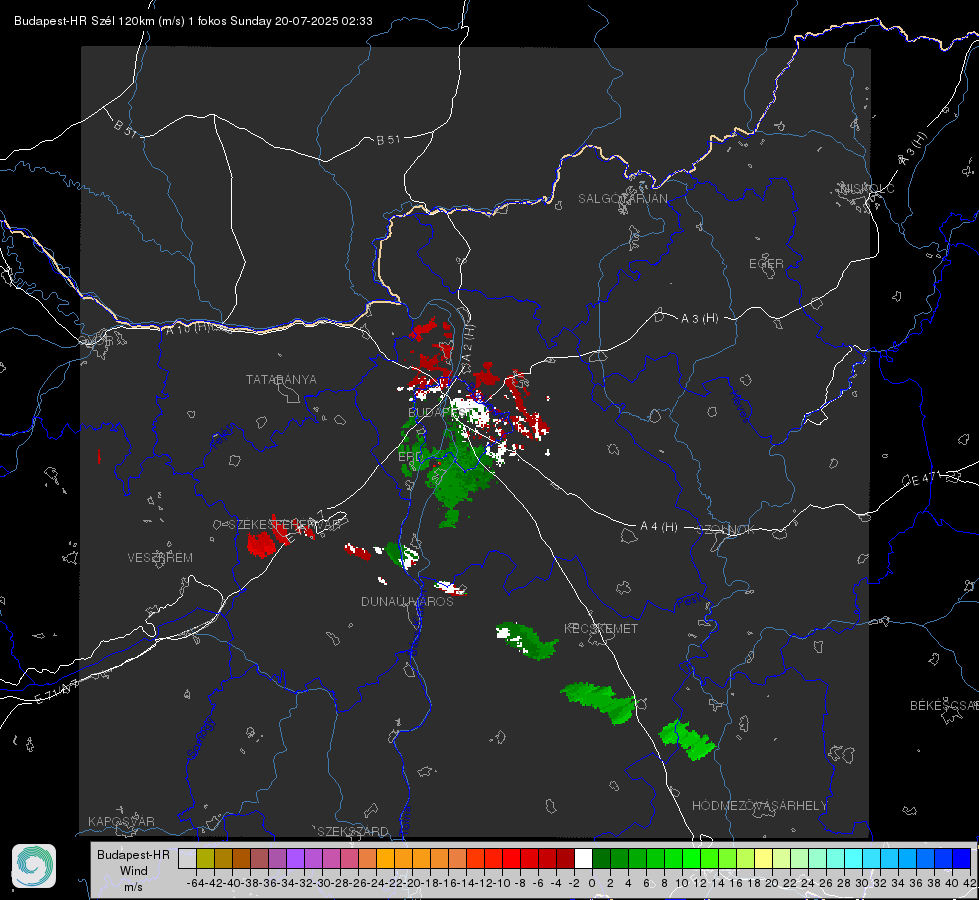This screenshot has width=979, height=900.
Task: Click the KAPOSVÁR city label
Action: click(121, 821)
